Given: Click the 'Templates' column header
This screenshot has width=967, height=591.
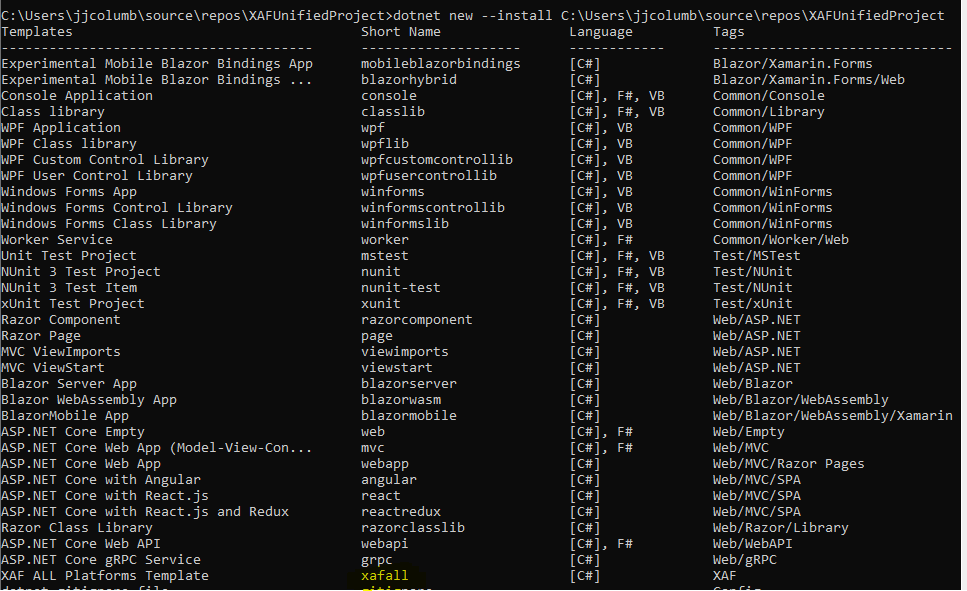Looking at the screenshot, I should point(37,31).
